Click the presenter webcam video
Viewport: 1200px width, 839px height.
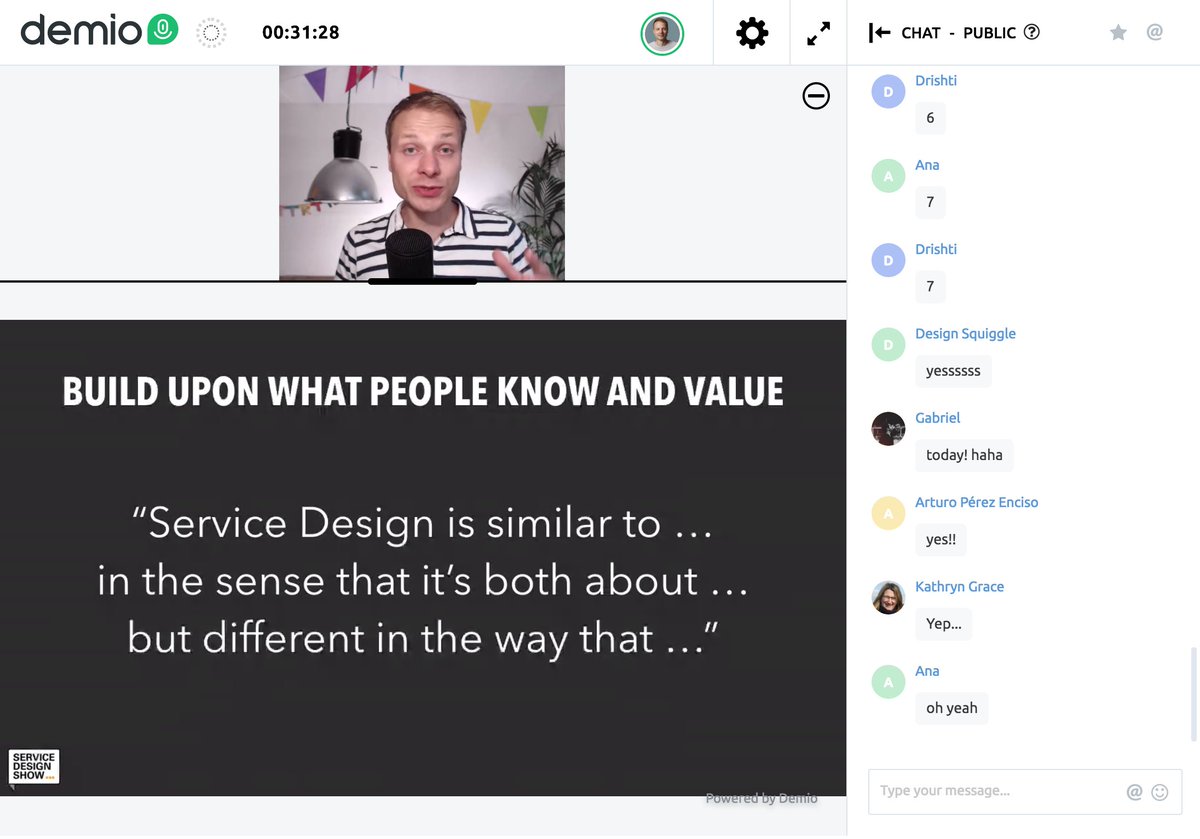(421, 173)
